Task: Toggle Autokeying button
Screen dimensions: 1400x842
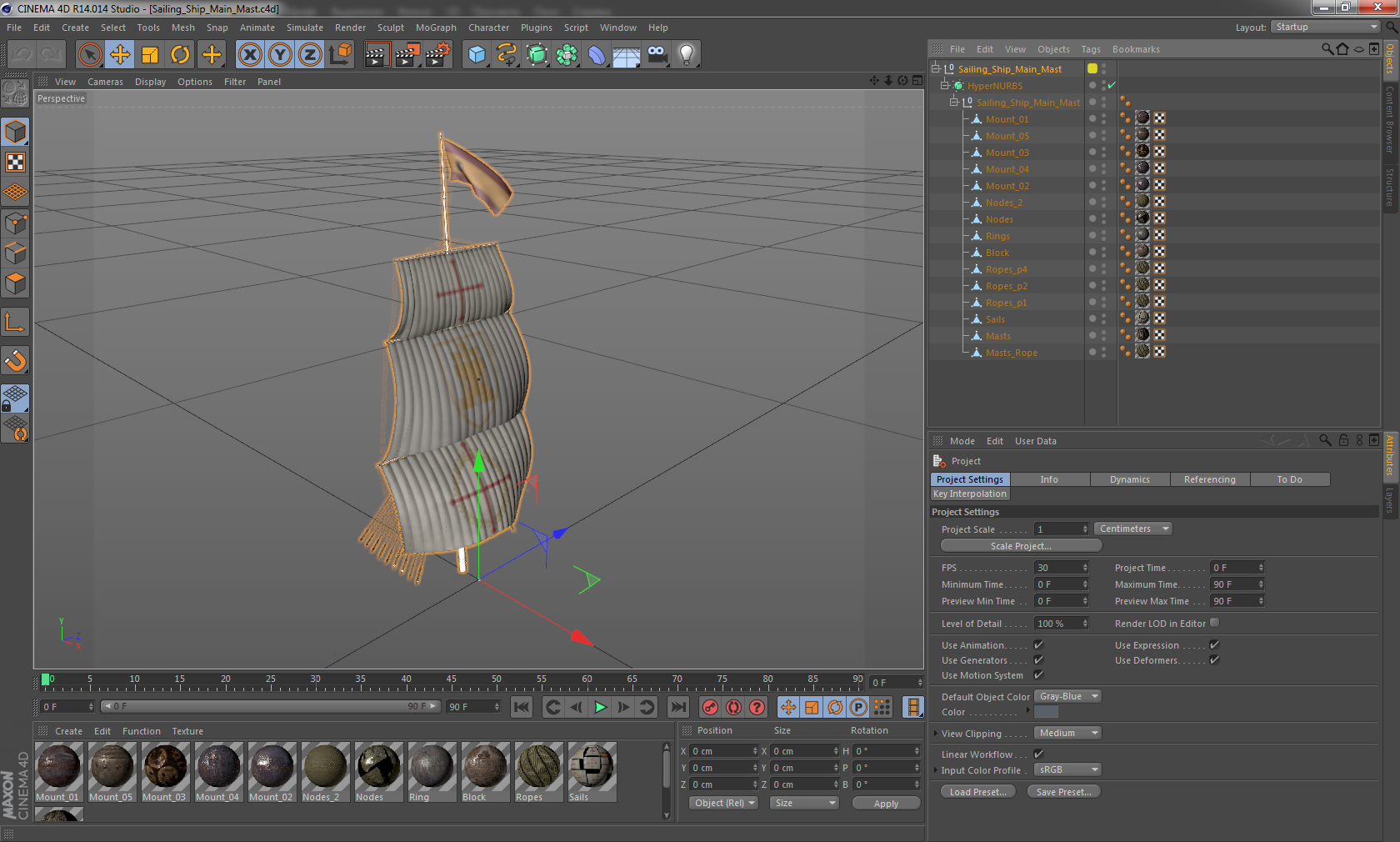Action: click(x=733, y=707)
